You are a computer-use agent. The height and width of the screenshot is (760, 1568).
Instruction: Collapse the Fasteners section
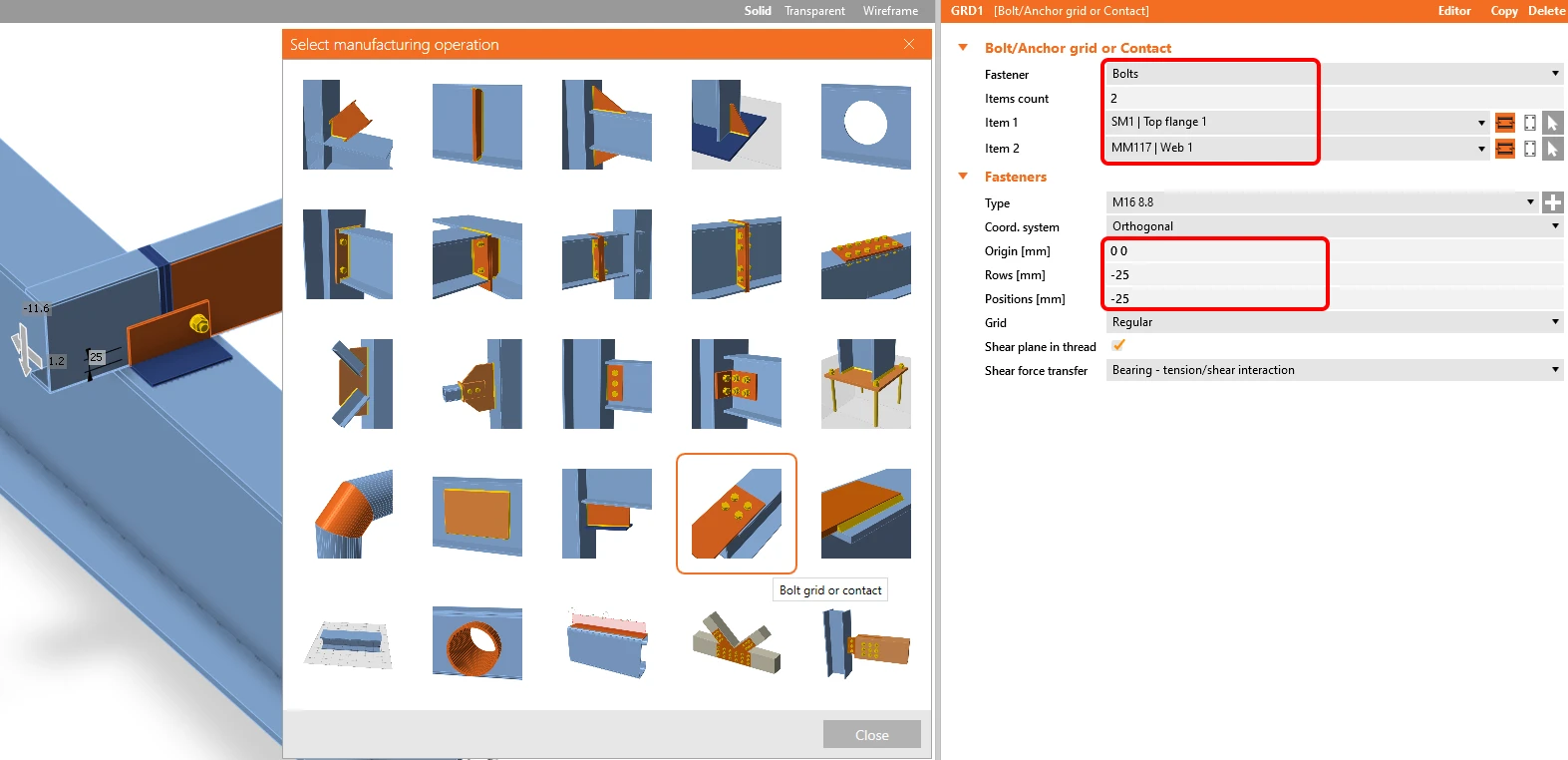tap(963, 177)
